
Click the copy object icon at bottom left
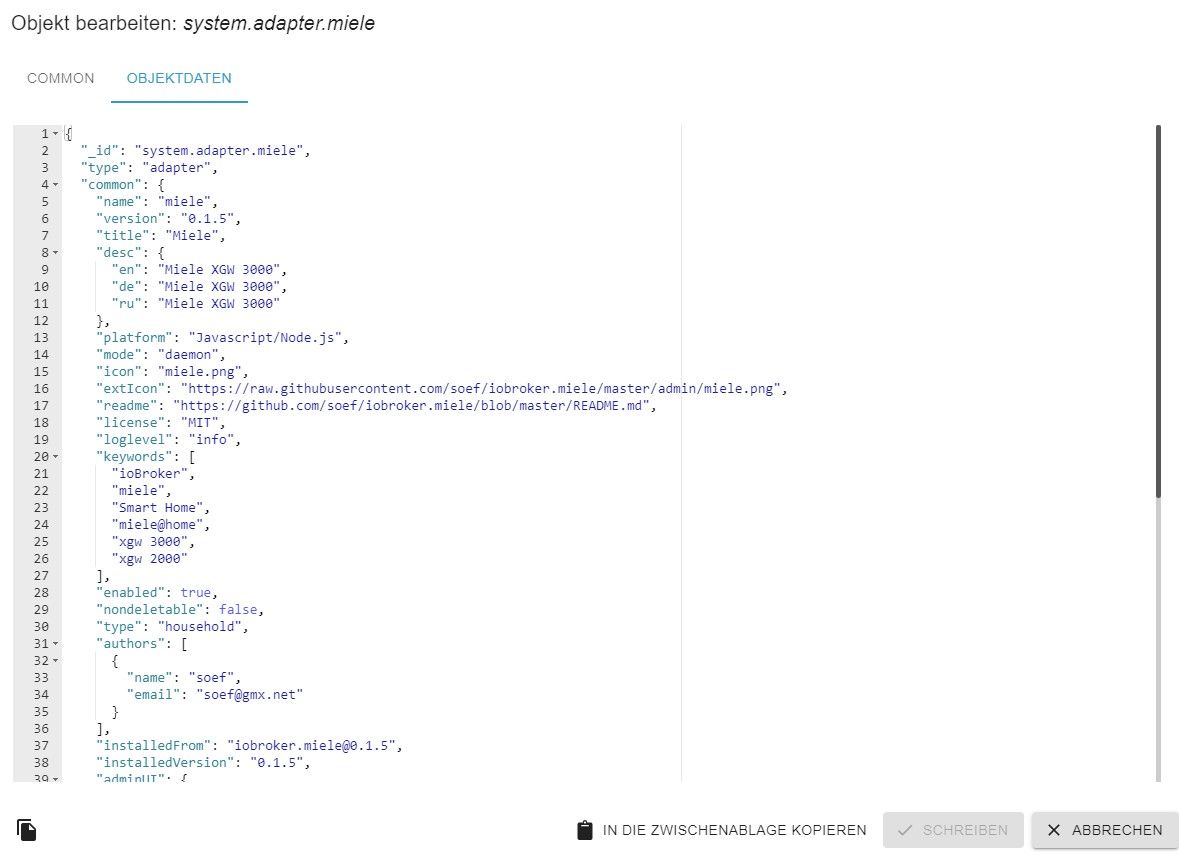point(26,829)
